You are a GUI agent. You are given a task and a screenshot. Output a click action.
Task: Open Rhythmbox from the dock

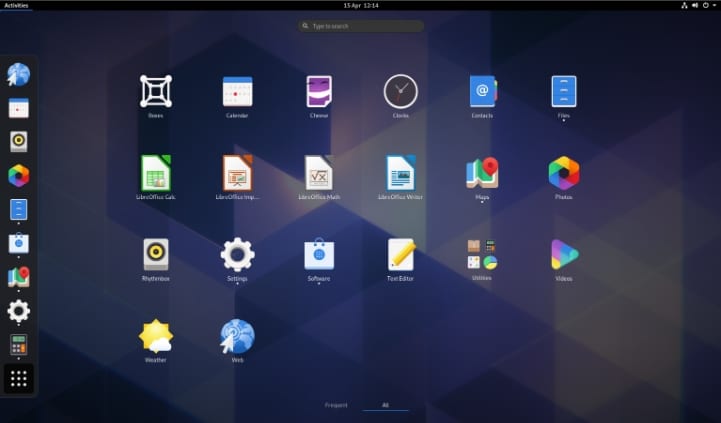(18, 142)
